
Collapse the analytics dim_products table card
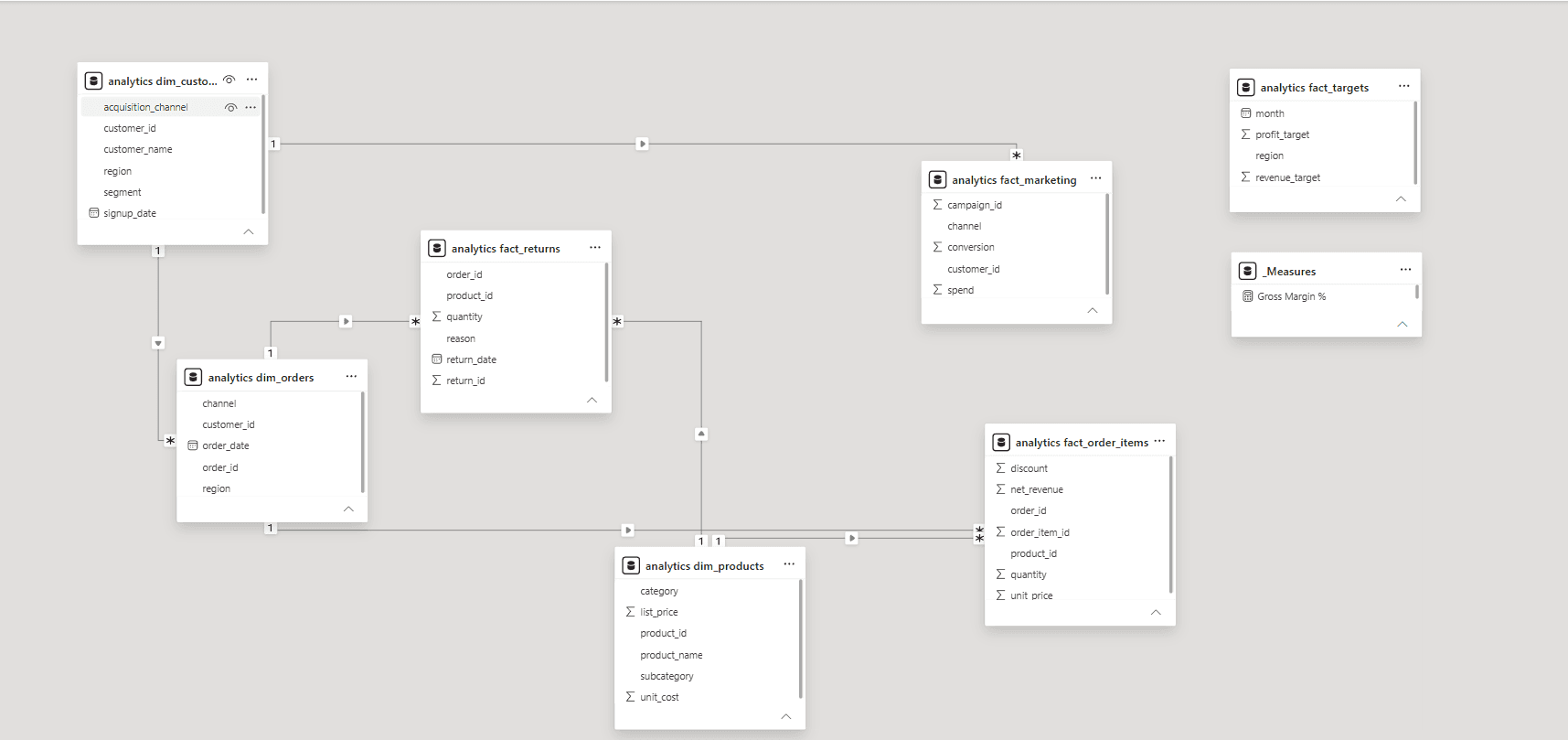786,716
